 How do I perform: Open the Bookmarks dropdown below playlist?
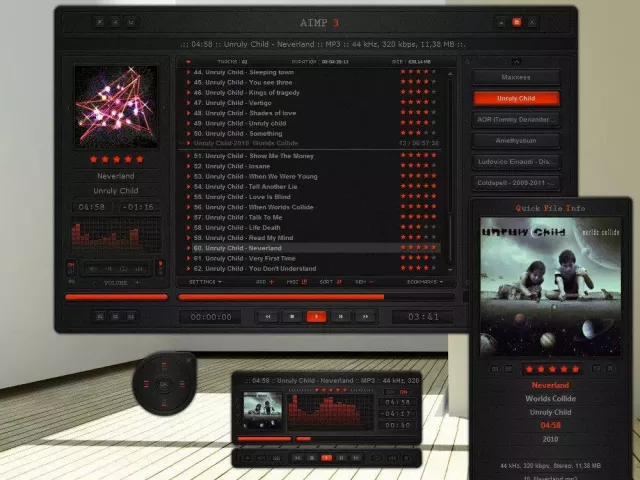click(x=423, y=282)
